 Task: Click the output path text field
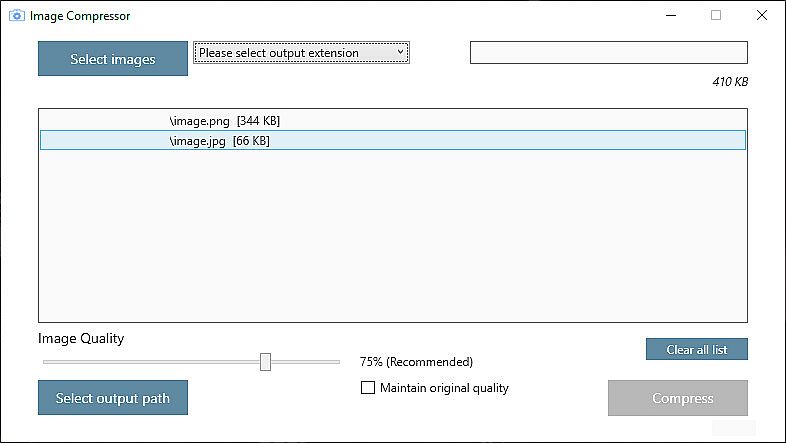pos(609,53)
